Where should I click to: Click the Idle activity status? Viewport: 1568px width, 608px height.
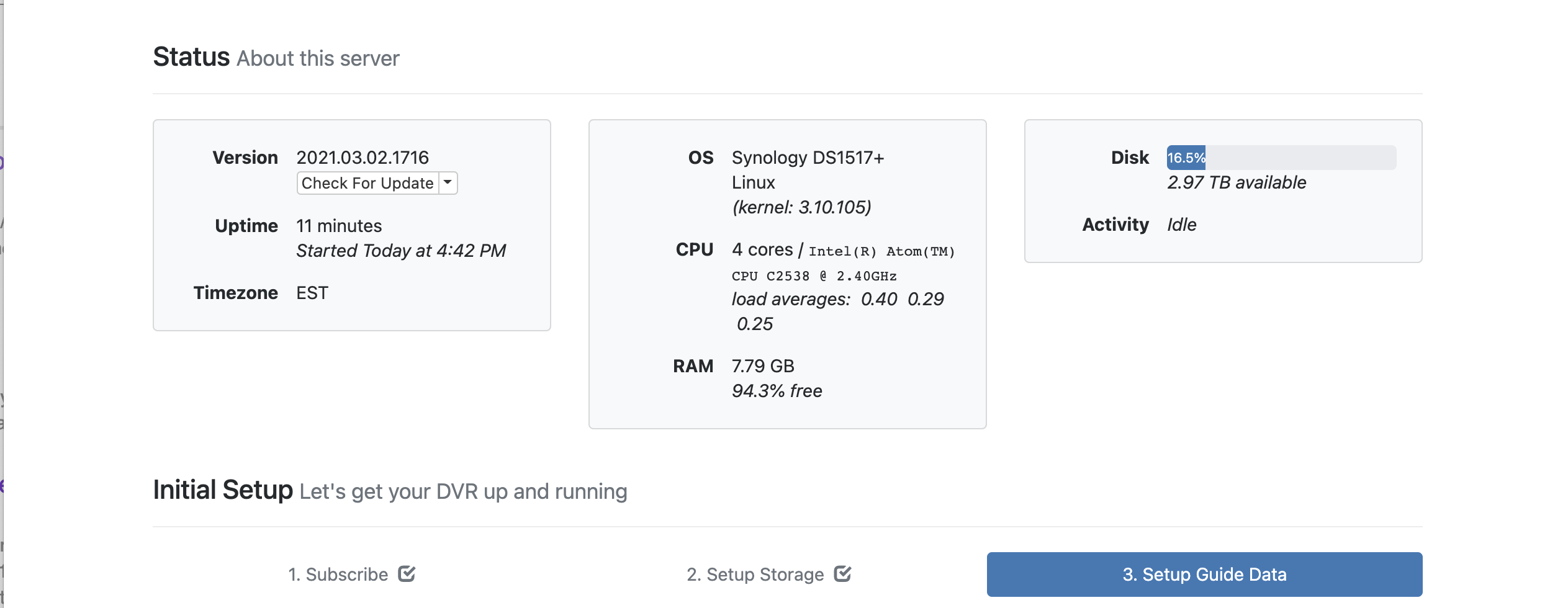tap(1181, 225)
